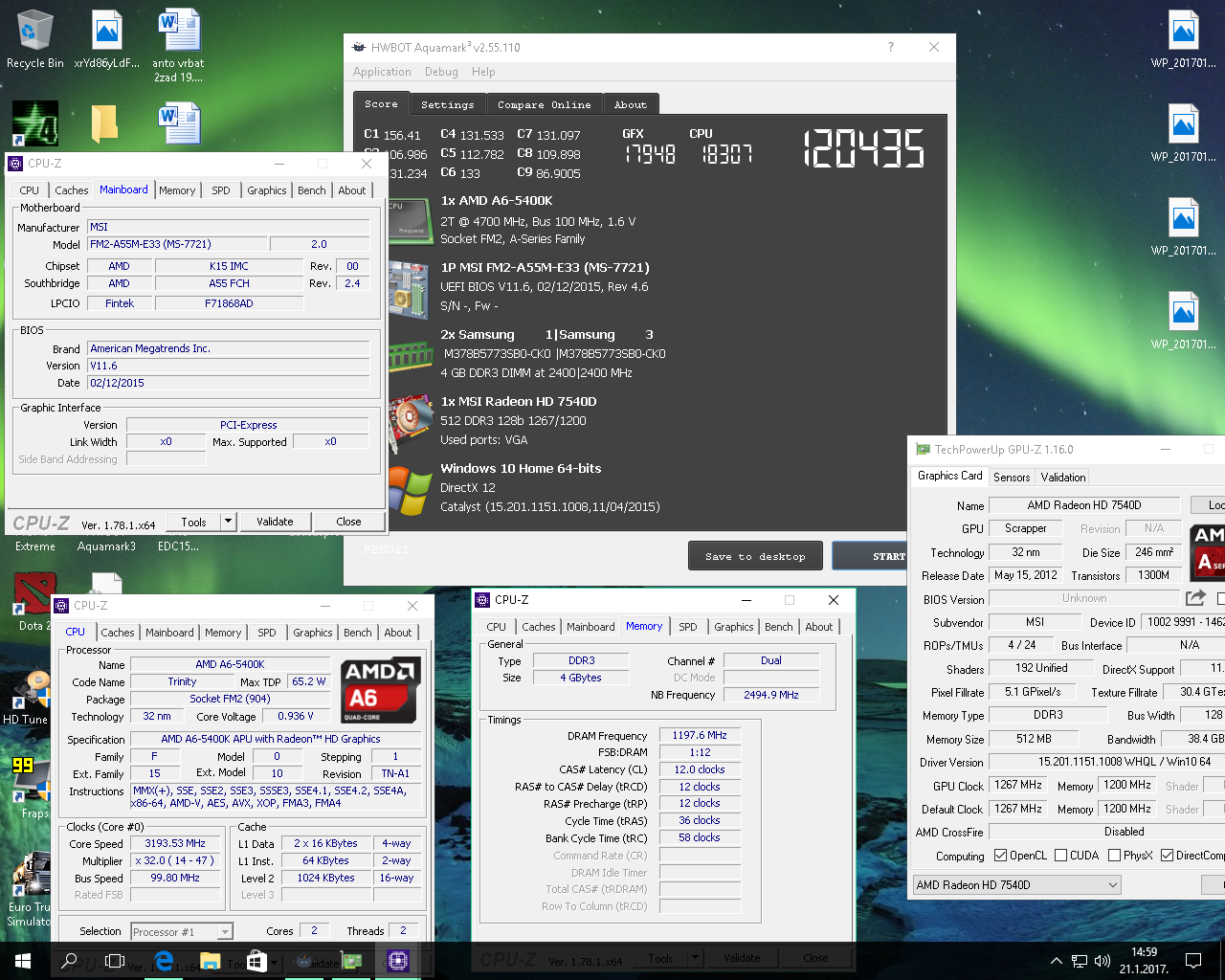Click the BIOS export share icon in GPU-Z
The height and width of the screenshot is (980, 1225).
pyautogui.click(x=1195, y=598)
